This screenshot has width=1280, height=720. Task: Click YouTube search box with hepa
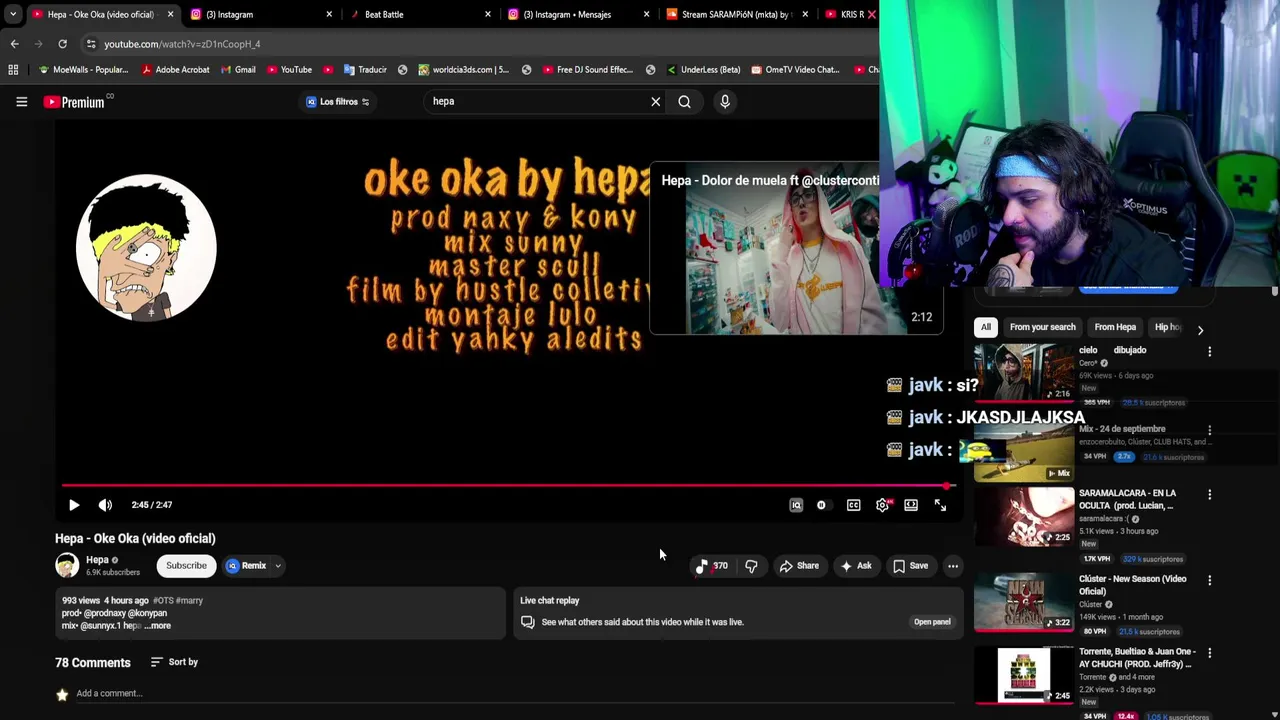535,101
